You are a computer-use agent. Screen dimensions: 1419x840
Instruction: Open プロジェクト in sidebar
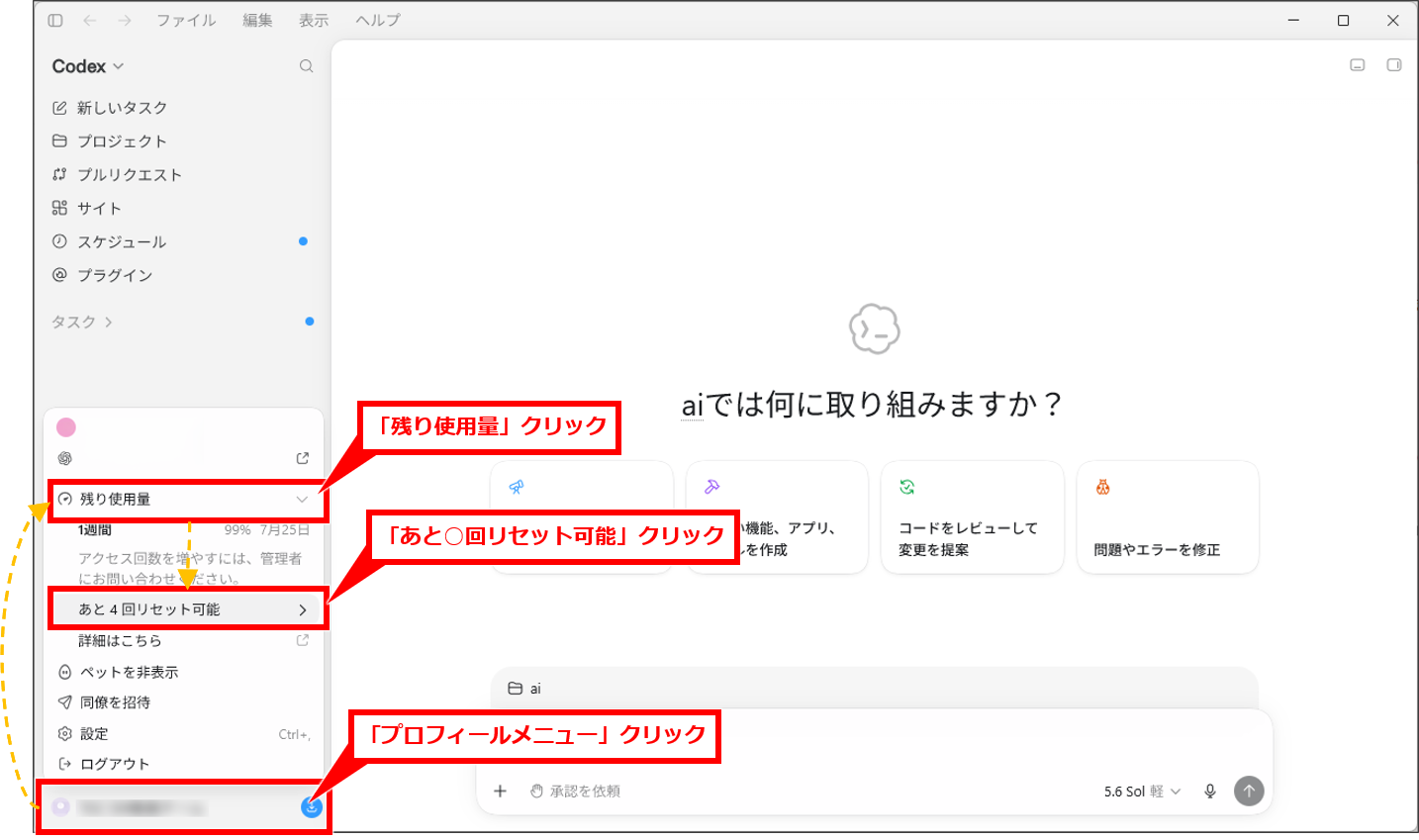[180, 141]
